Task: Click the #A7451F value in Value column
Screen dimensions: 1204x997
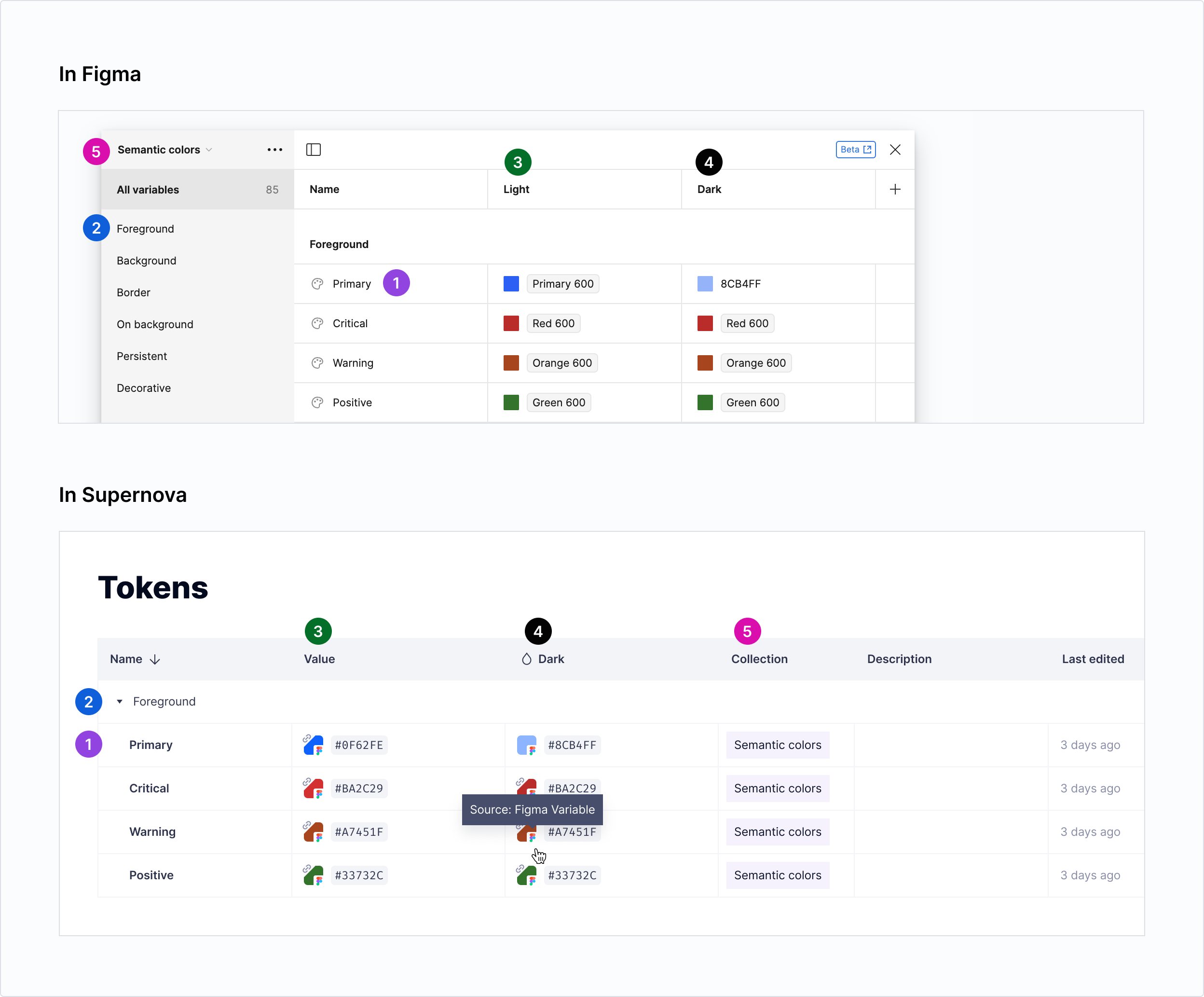Action: [x=359, y=832]
